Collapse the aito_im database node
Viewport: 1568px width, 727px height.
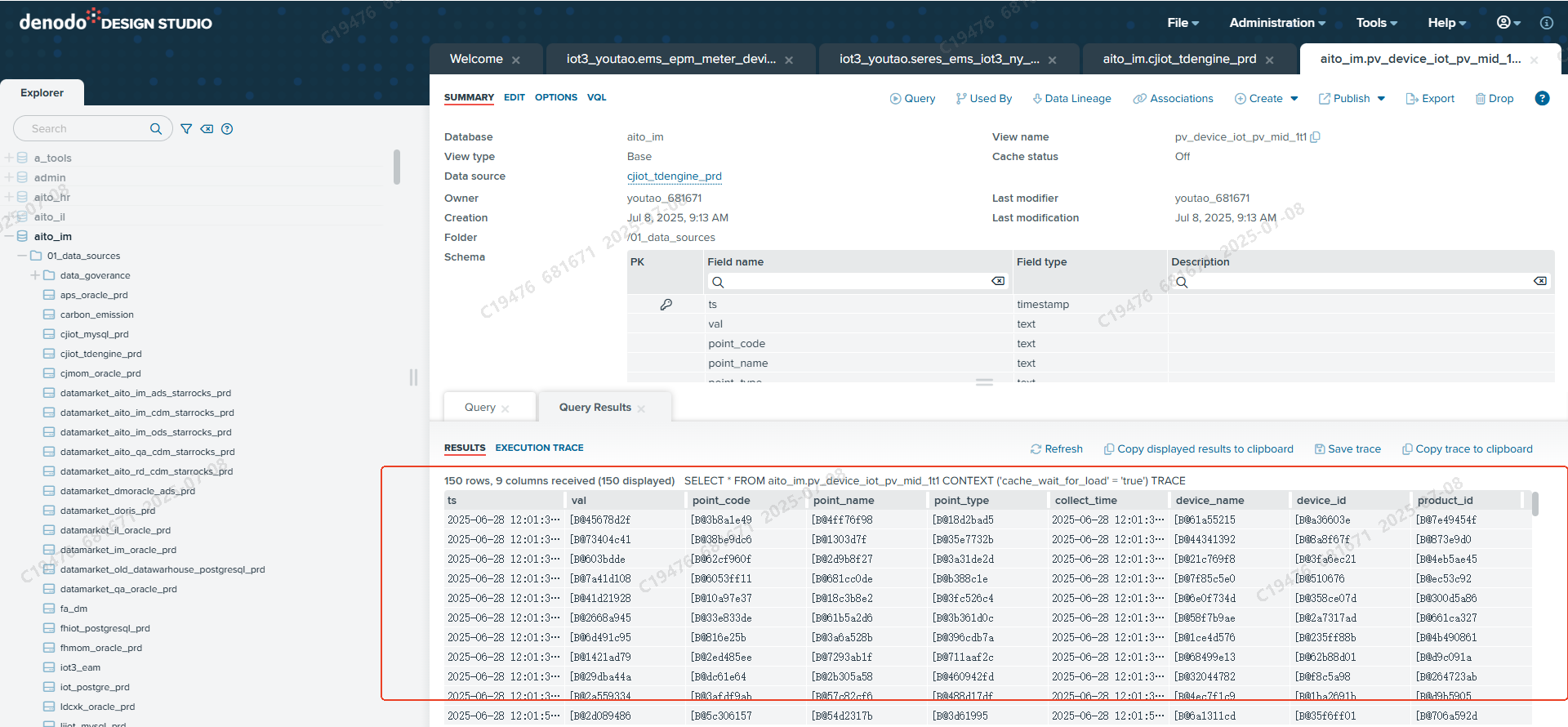[x=9, y=236]
